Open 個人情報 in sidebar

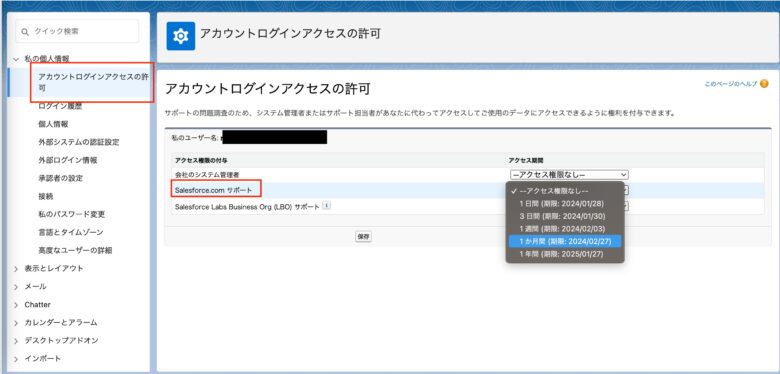pyautogui.click(x=53, y=124)
